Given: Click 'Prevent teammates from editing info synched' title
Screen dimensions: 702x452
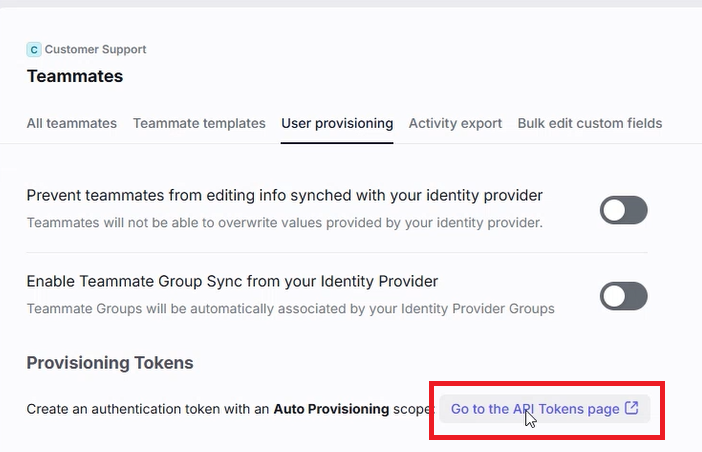Looking at the screenshot, I should pyautogui.click(x=284, y=195).
